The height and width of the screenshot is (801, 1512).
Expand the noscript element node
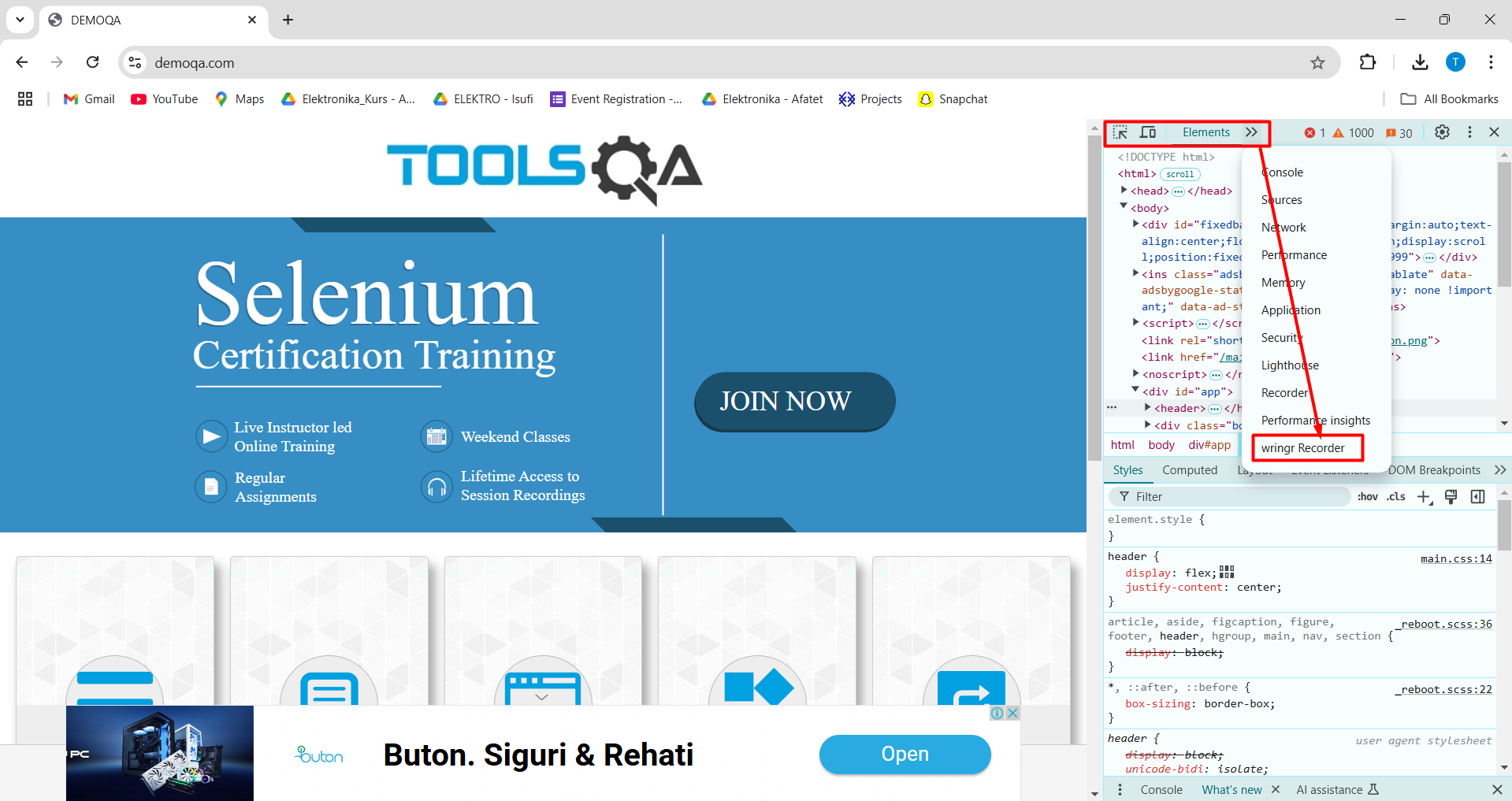click(1135, 374)
